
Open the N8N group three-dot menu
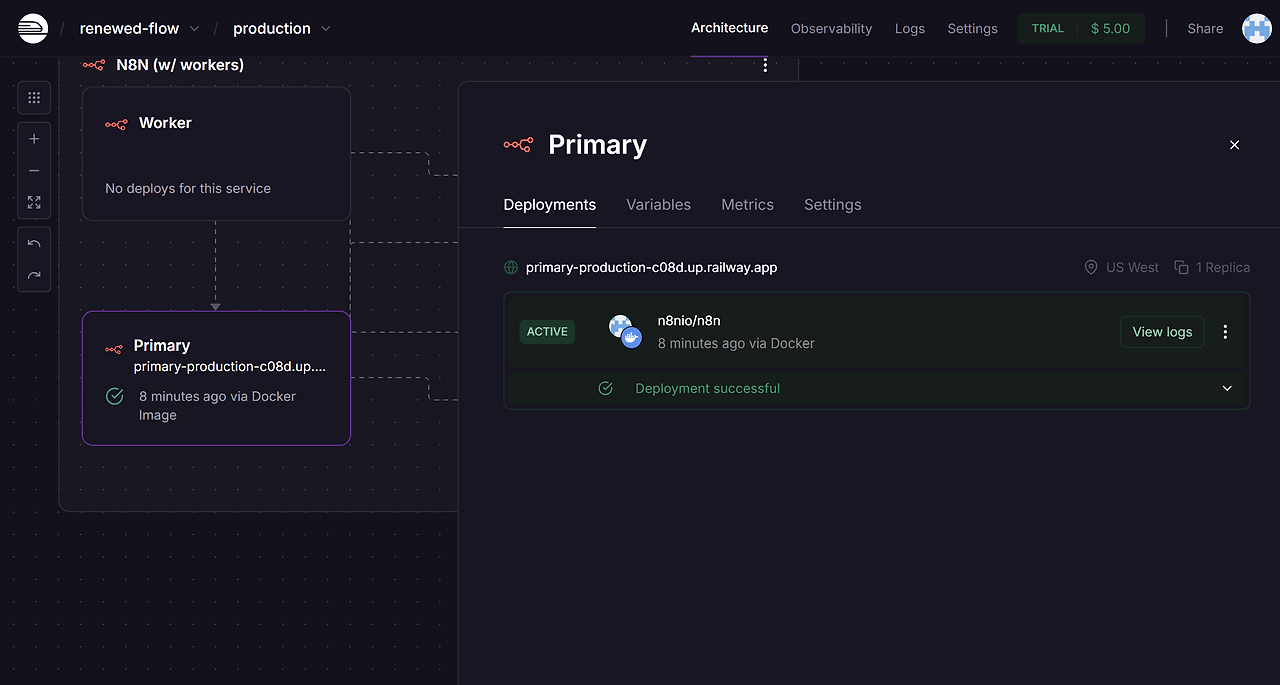pyautogui.click(x=765, y=65)
